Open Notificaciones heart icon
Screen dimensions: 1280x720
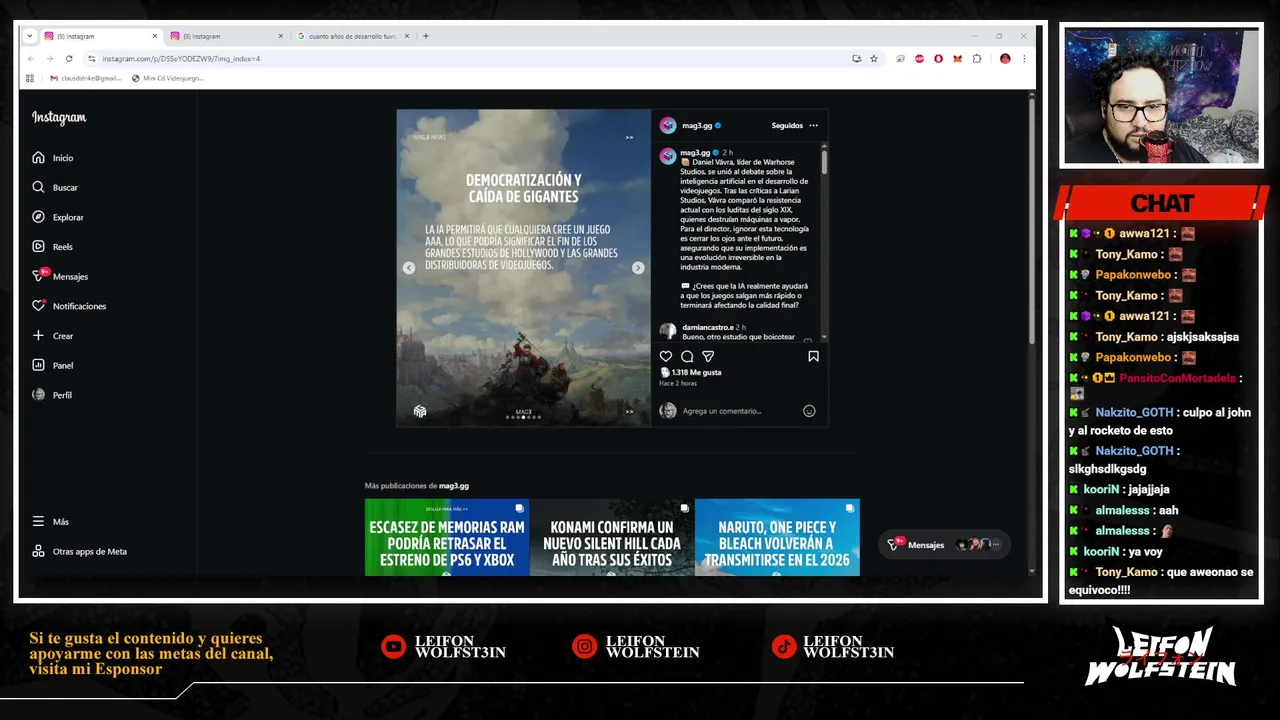click(38, 306)
